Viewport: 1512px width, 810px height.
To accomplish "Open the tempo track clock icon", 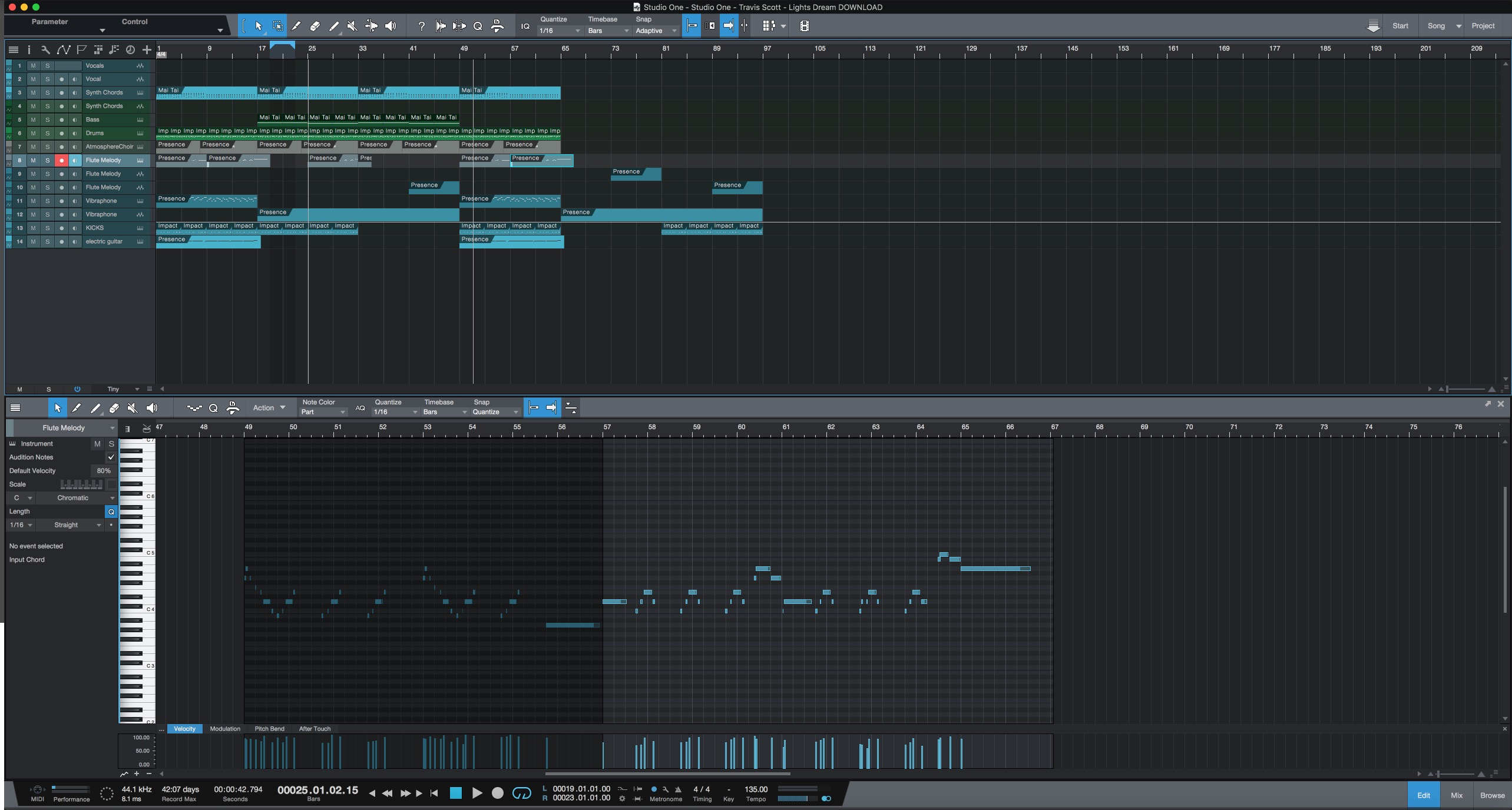I will [x=130, y=50].
